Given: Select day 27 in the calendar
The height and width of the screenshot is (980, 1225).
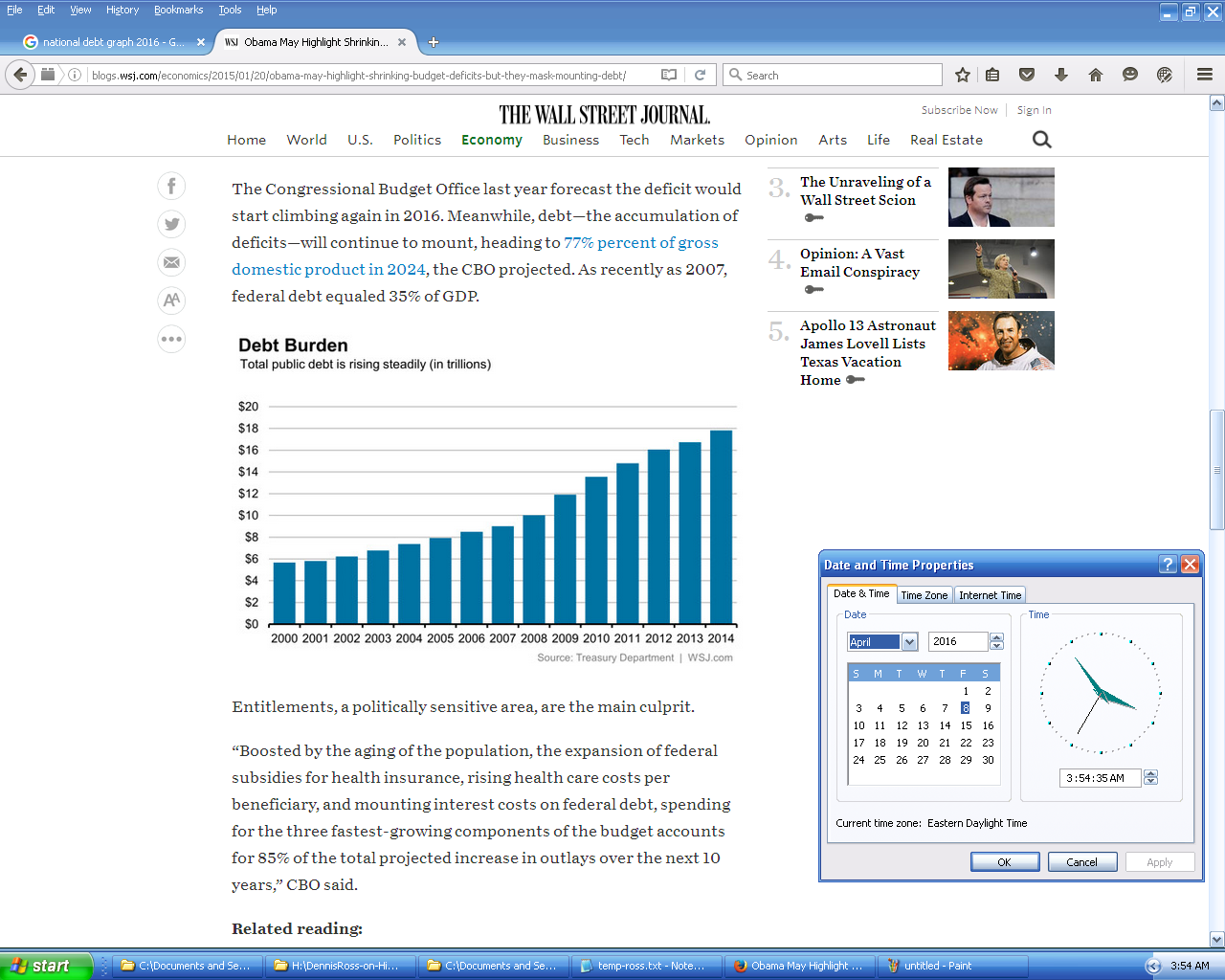Looking at the screenshot, I should pyautogui.click(x=923, y=760).
